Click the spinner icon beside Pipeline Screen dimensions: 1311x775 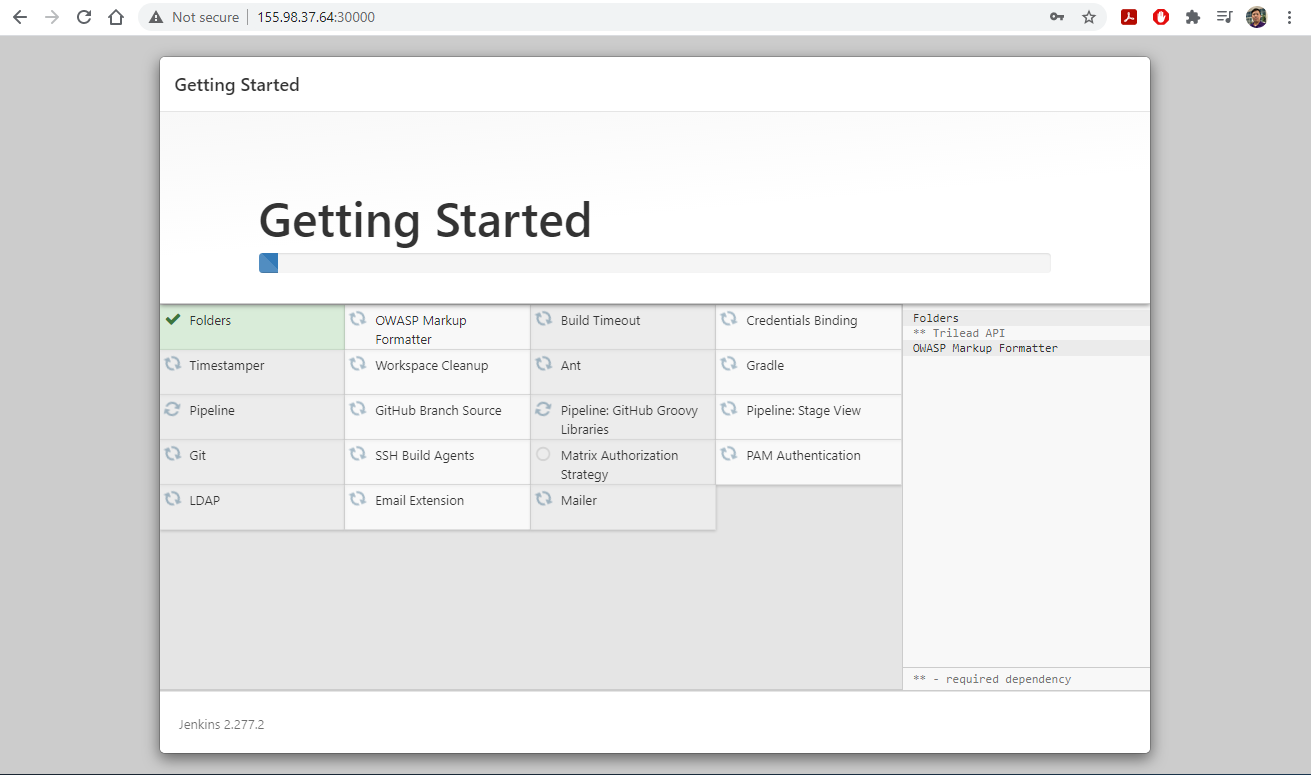point(173,410)
